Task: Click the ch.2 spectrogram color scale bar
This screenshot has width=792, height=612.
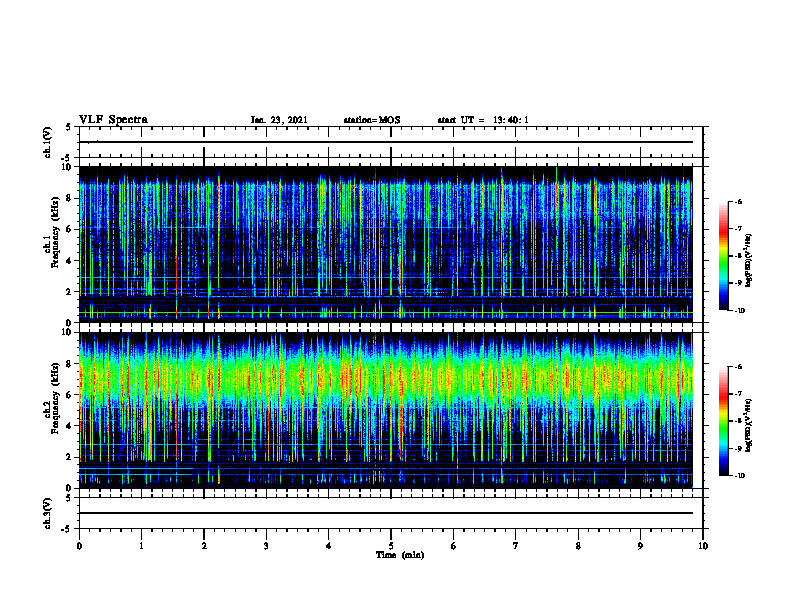Action: point(724,421)
